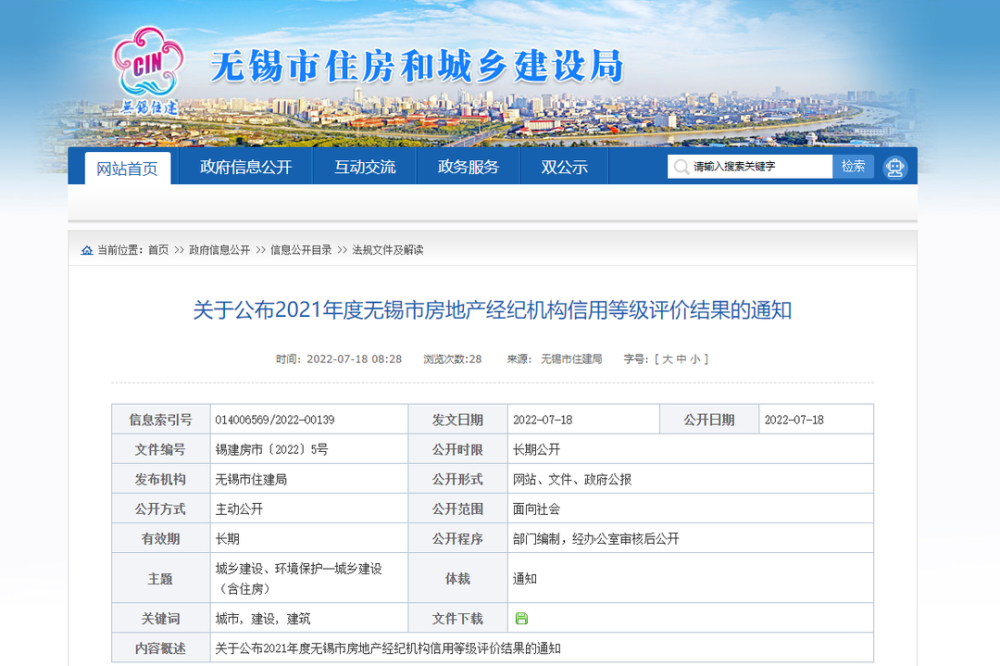Click timestamp 2022-07-18 08:28

(354, 359)
